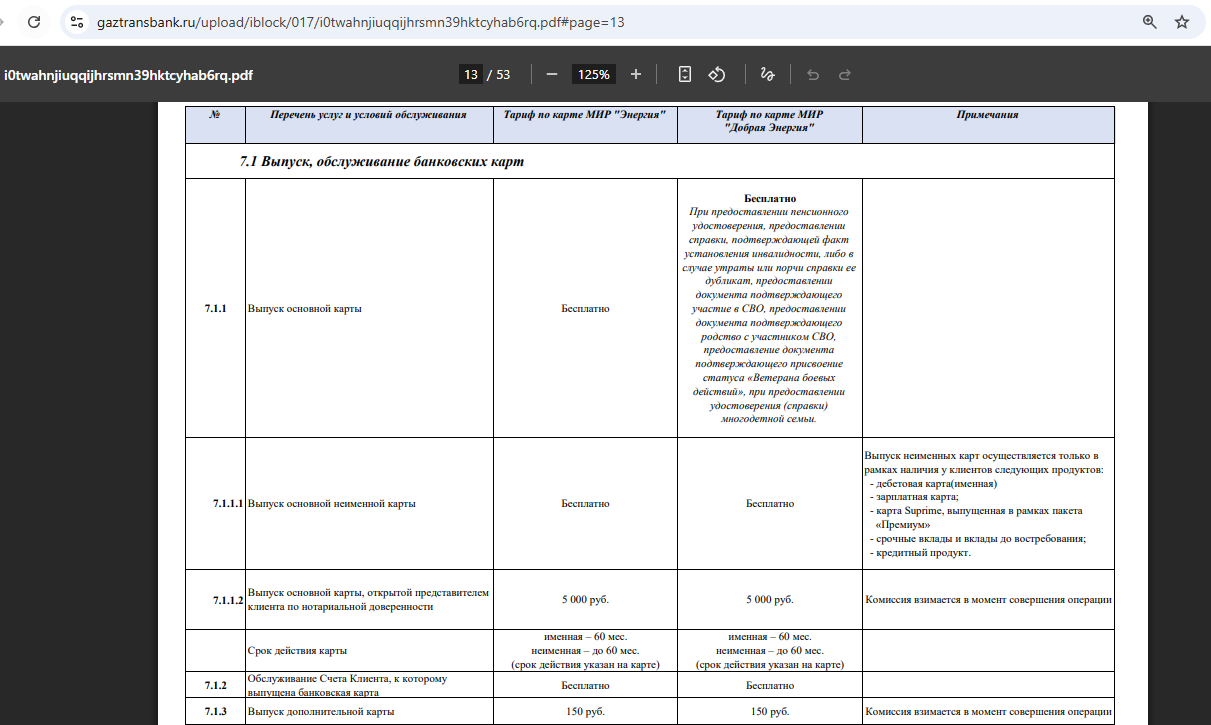This screenshot has width=1211, height=725.
Task: Click the '5 000 руб.' cell under Энергия tariff
Action: point(585,600)
